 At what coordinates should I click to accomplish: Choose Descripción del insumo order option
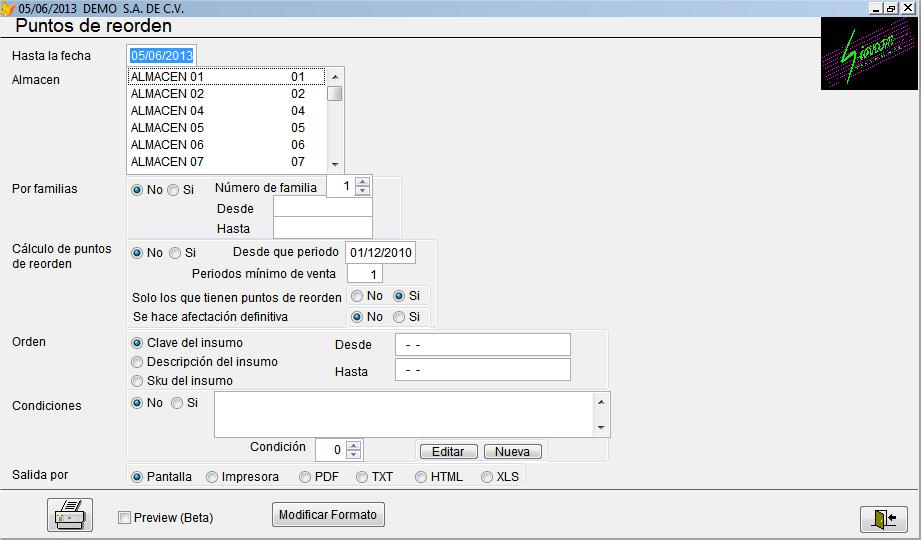coord(138,362)
